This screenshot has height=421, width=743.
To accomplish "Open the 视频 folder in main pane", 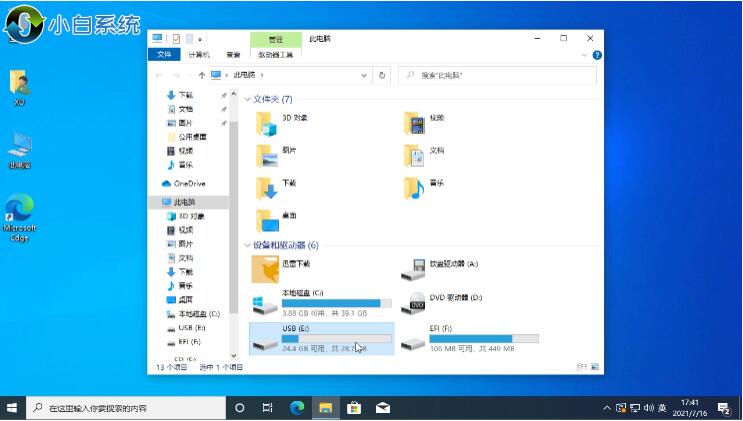I will tap(424, 123).
